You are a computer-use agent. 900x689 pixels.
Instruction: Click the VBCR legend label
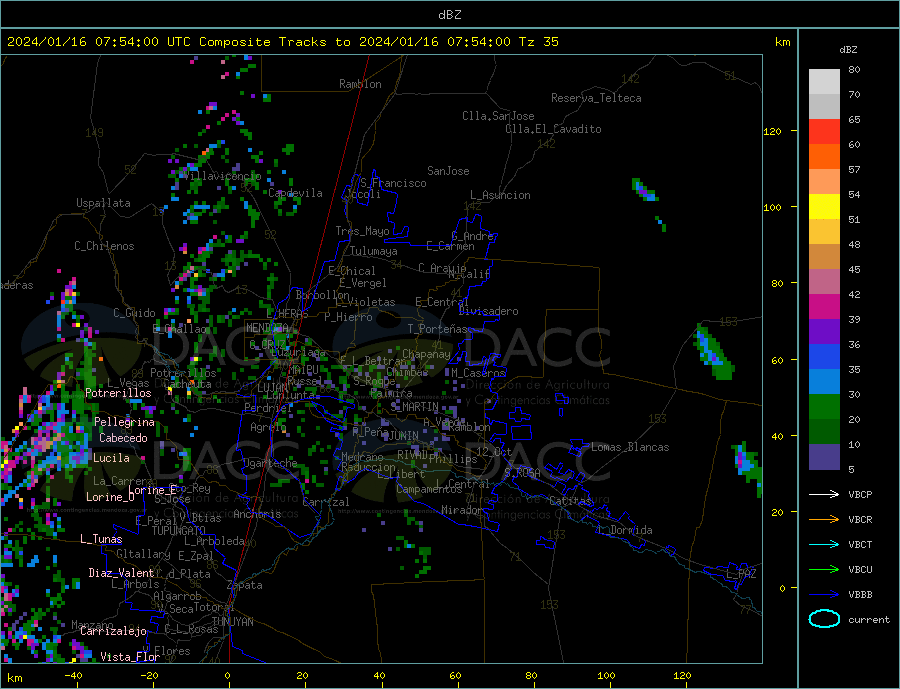(x=860, y=520)
